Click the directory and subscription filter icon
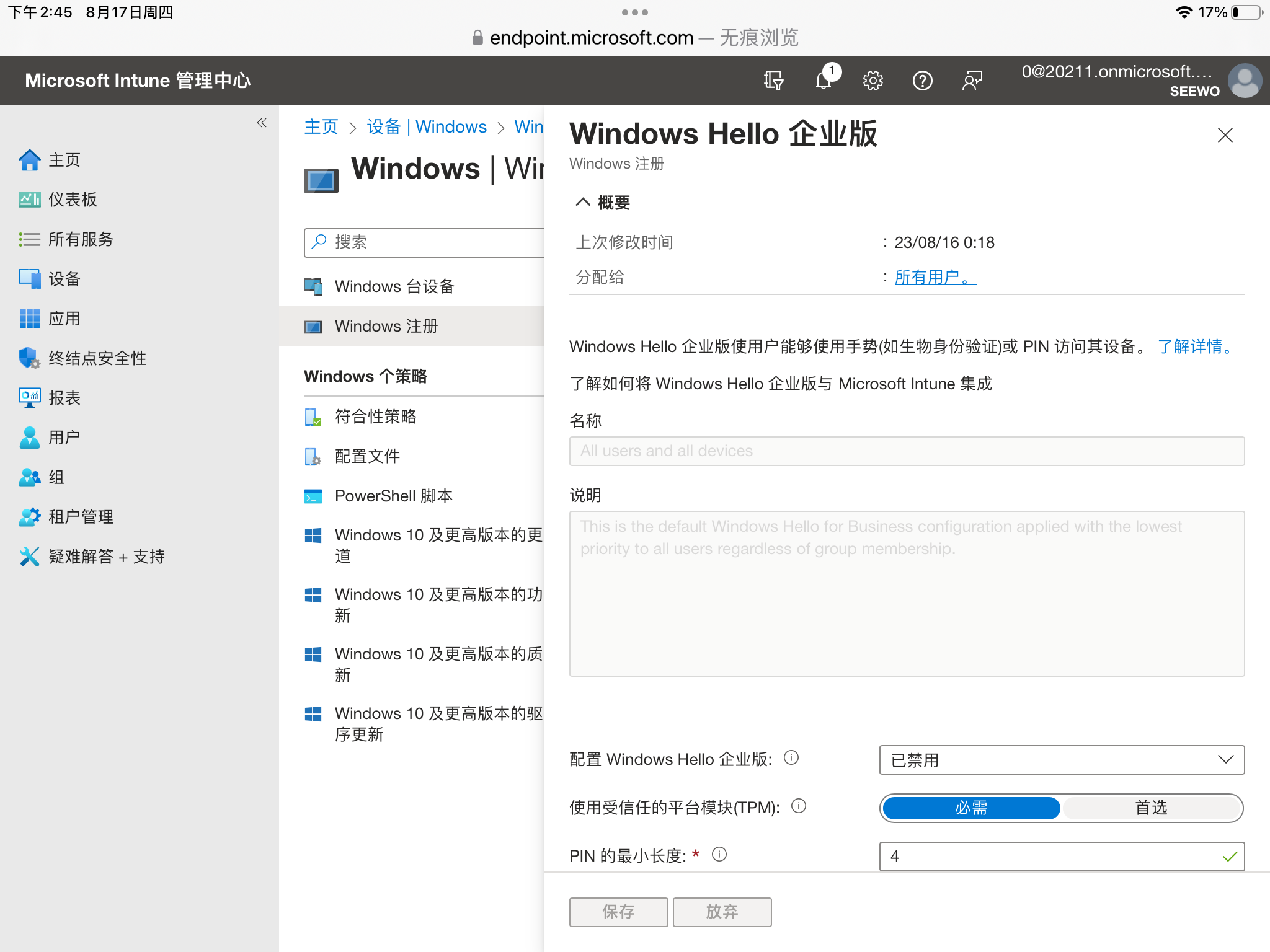 click(773, 81)
